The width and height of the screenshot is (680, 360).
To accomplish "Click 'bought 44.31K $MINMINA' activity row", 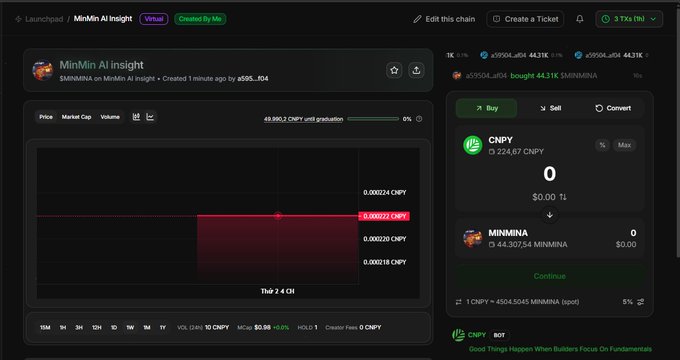I will [547, 75].
